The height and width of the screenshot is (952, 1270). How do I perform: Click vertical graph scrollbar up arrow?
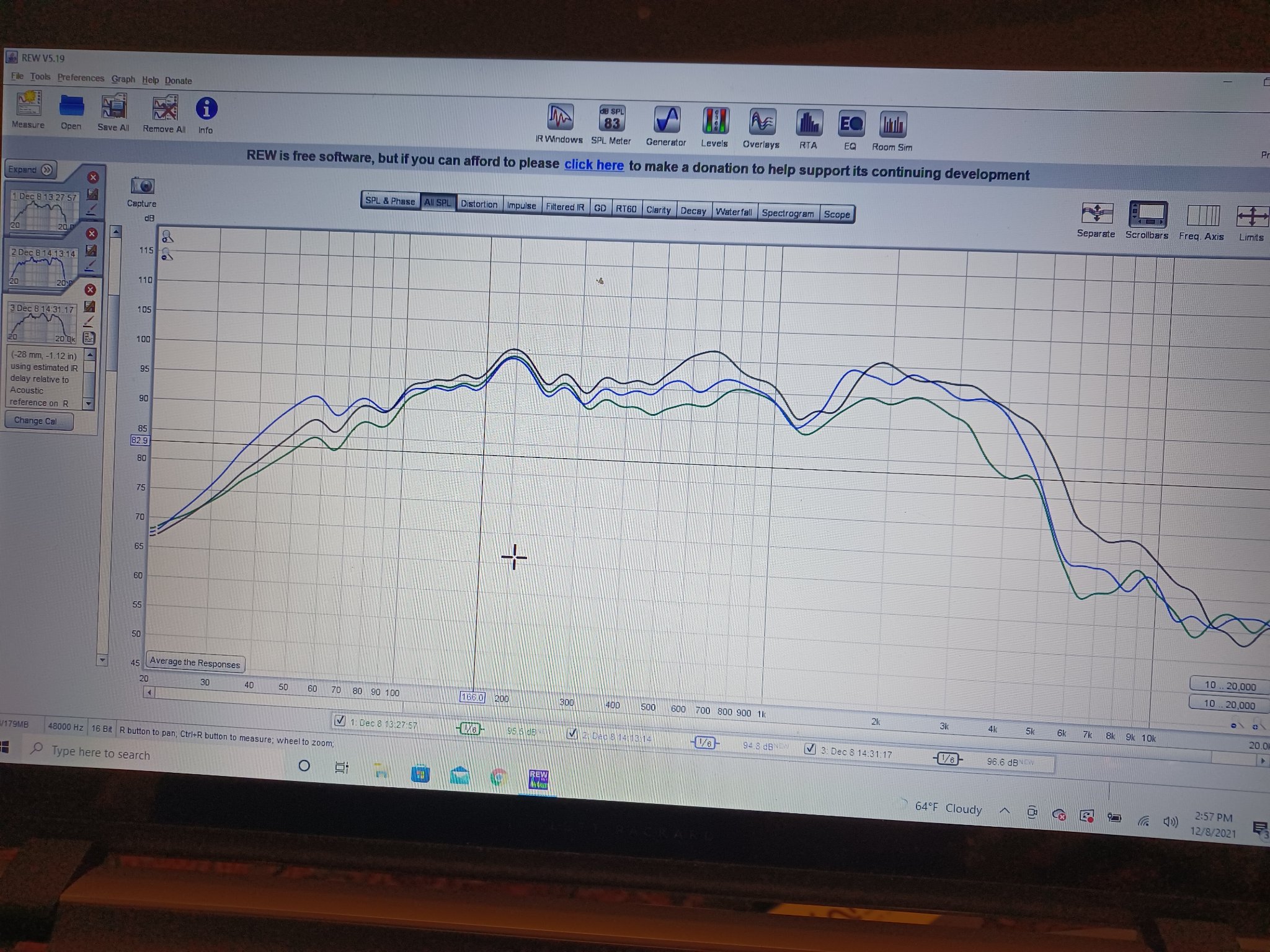point(115,232)
